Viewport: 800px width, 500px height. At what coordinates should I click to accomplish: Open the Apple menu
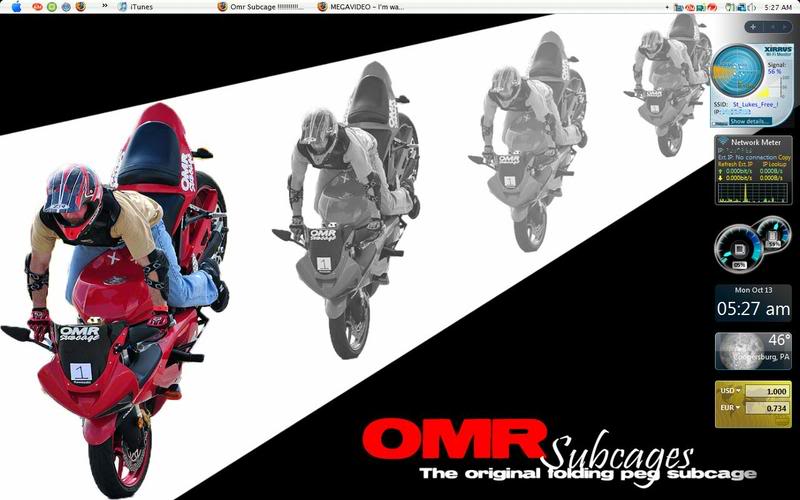[16, 6]
